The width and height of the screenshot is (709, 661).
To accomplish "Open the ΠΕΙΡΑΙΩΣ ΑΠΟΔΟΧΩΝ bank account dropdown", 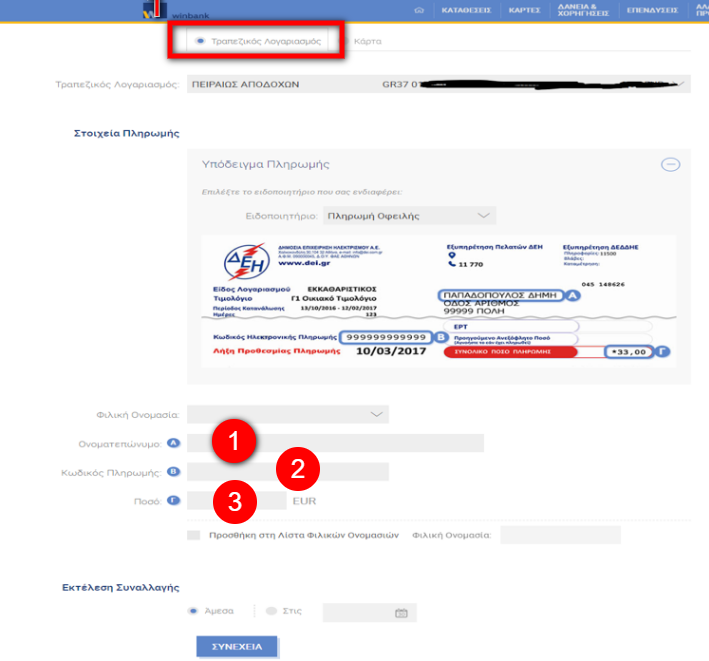I will (x=435, y=84).
